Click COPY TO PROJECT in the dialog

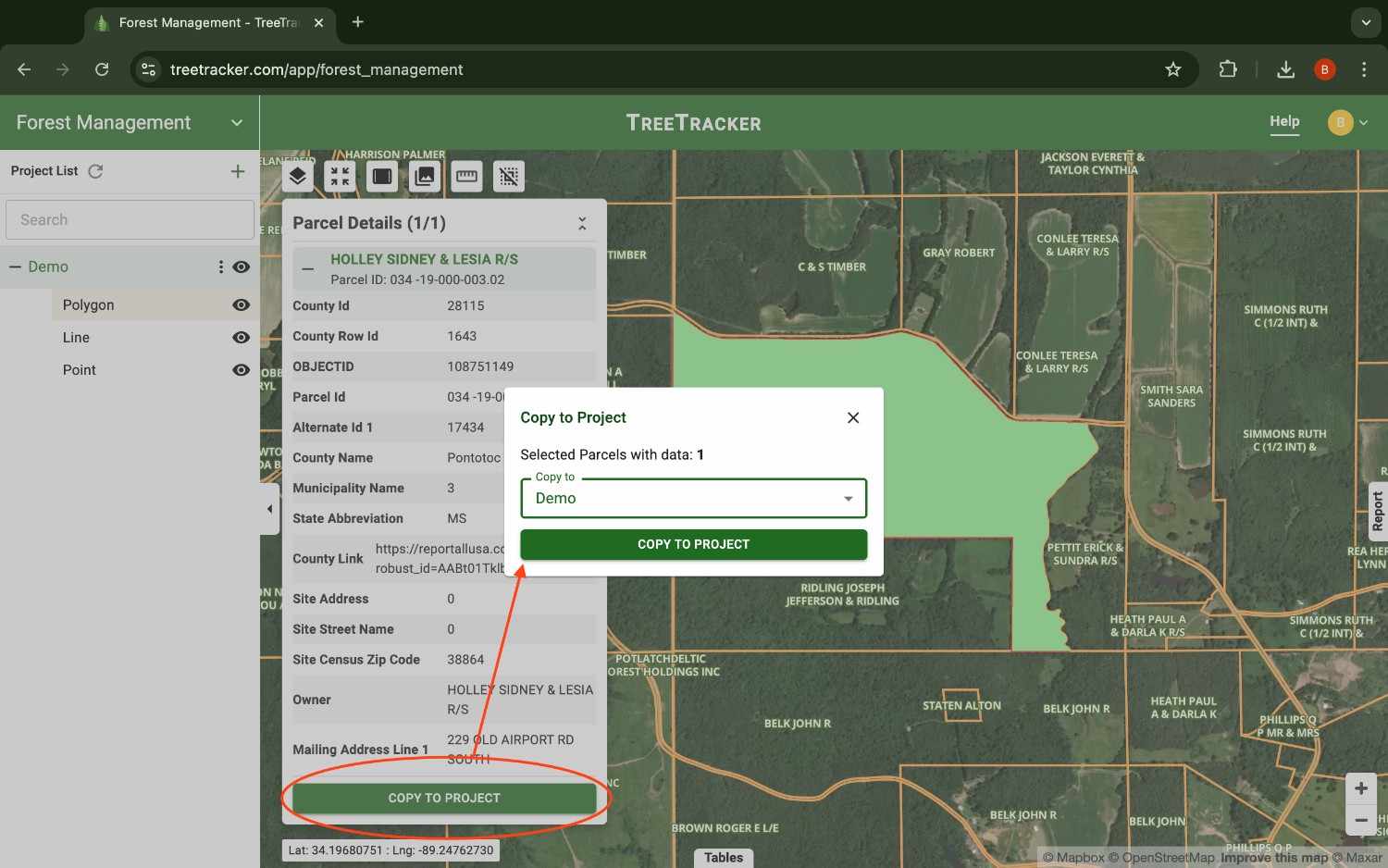(x=693, y=544)
